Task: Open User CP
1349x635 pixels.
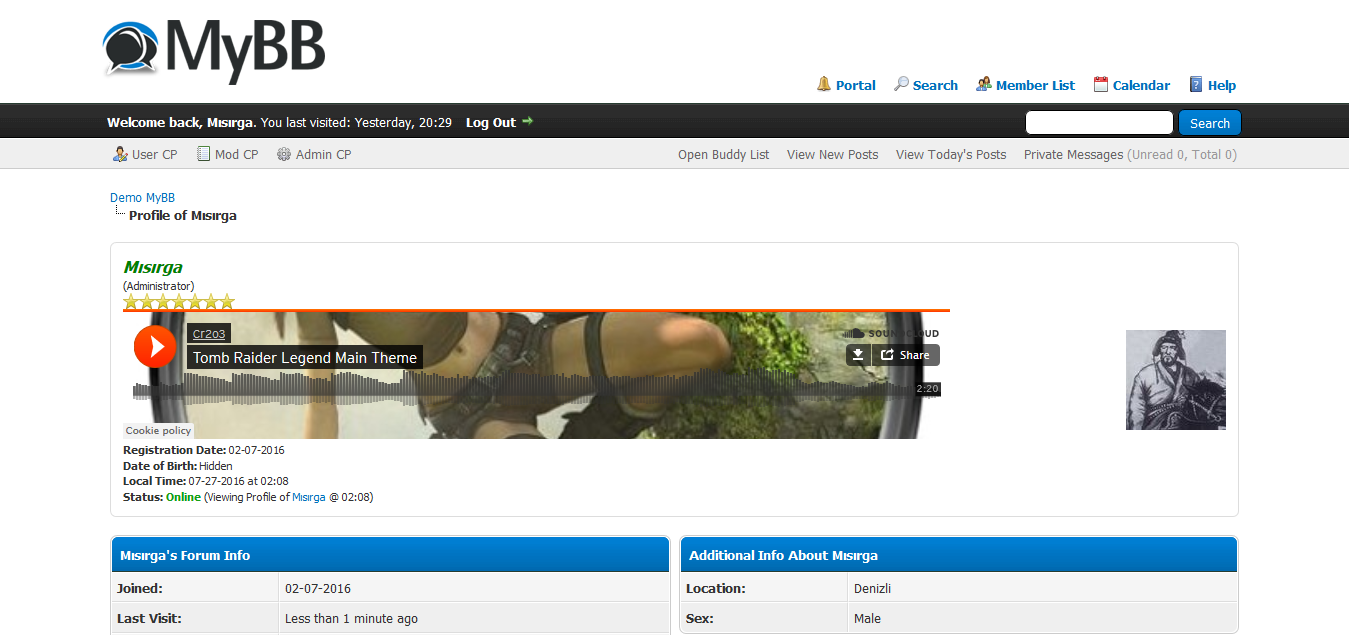Action: click(x=145, y=154)
